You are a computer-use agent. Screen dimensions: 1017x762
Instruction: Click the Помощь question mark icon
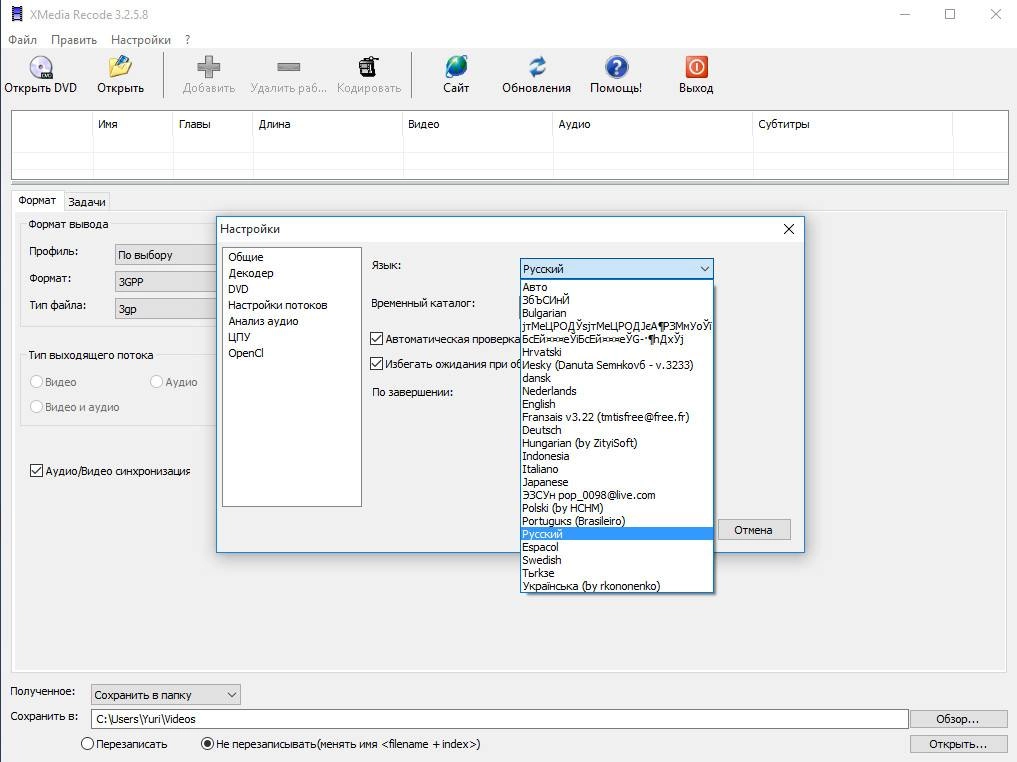coord(616,67)
